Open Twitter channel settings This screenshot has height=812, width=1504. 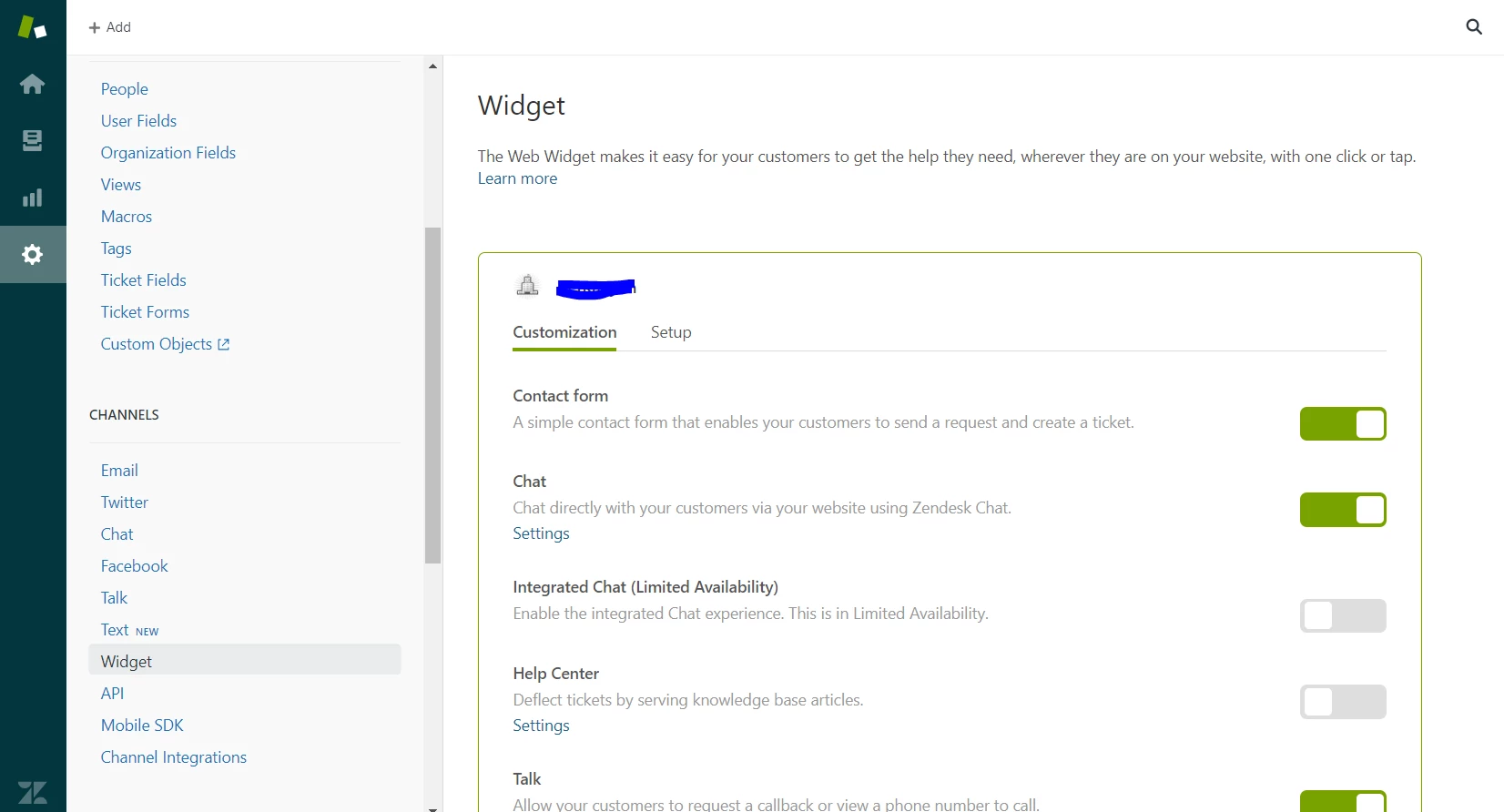[x=125, y=502]
